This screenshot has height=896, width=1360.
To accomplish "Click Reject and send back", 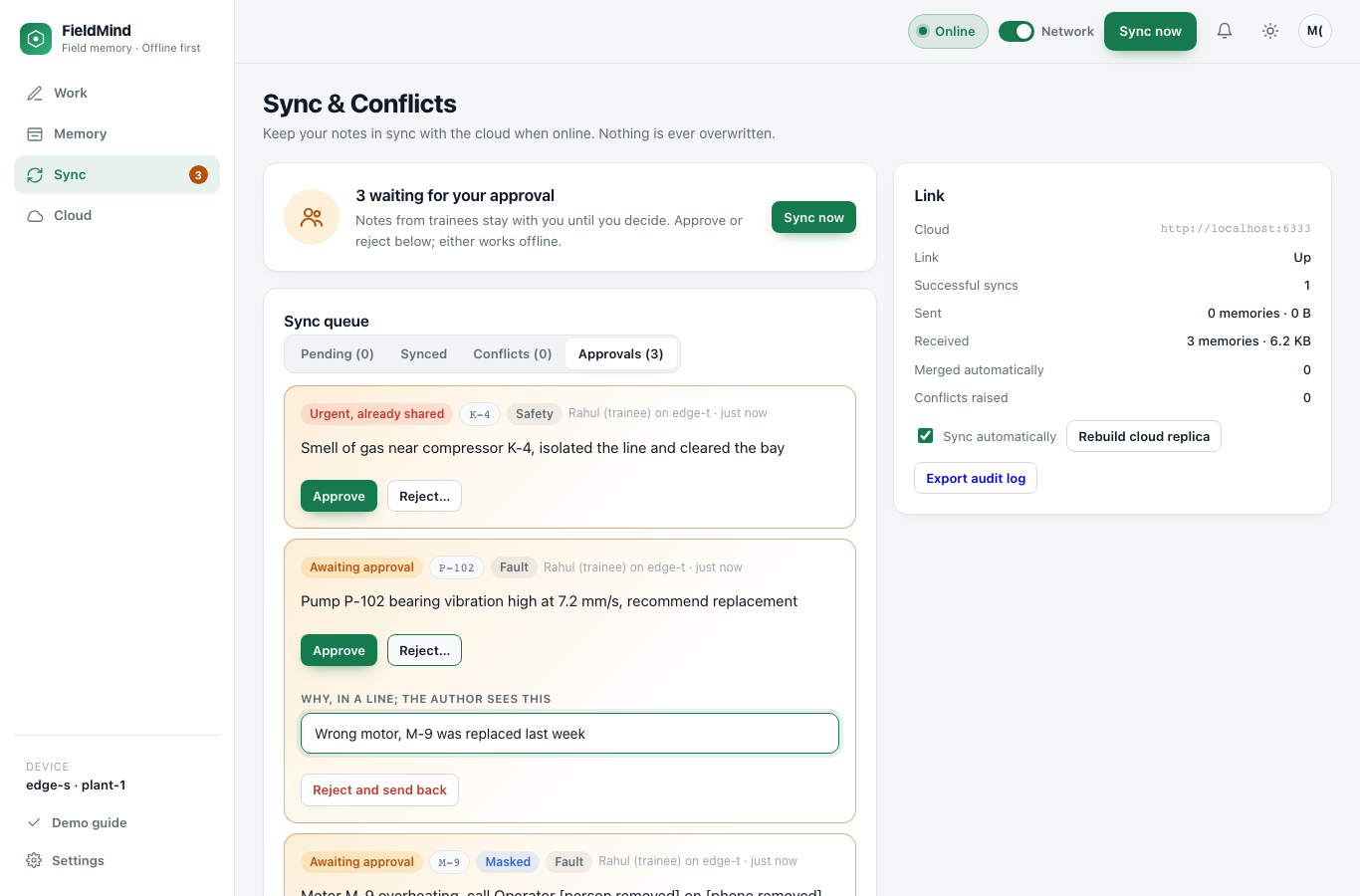I will pos(379,789).
